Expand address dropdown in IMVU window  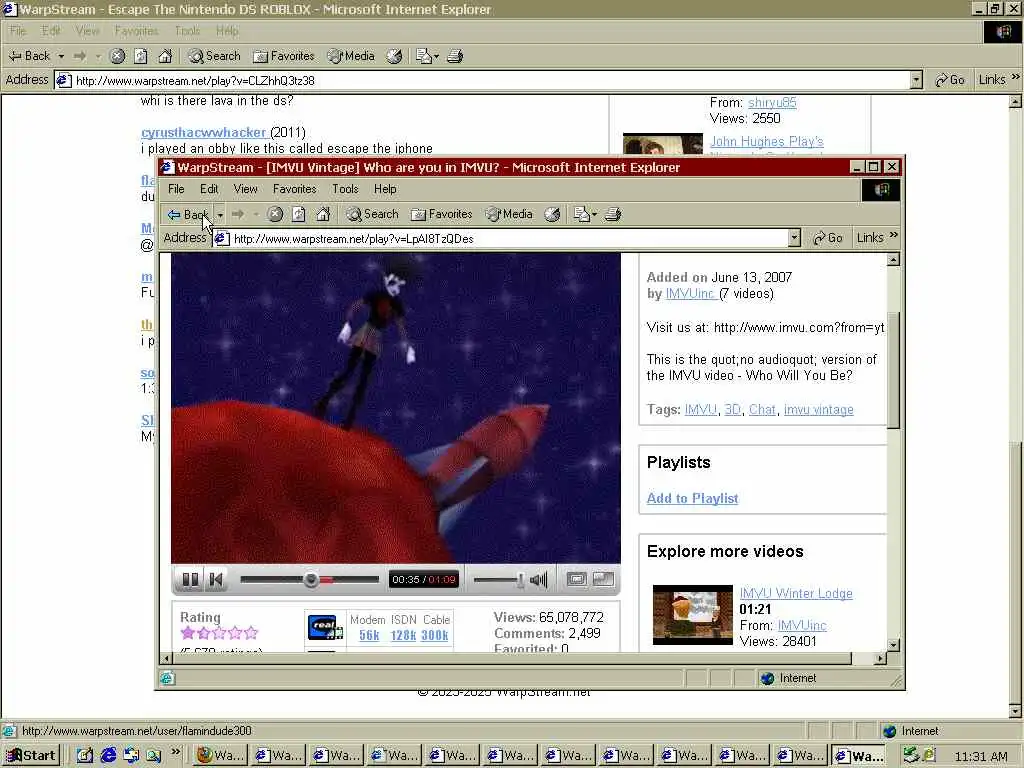(794, 238)
